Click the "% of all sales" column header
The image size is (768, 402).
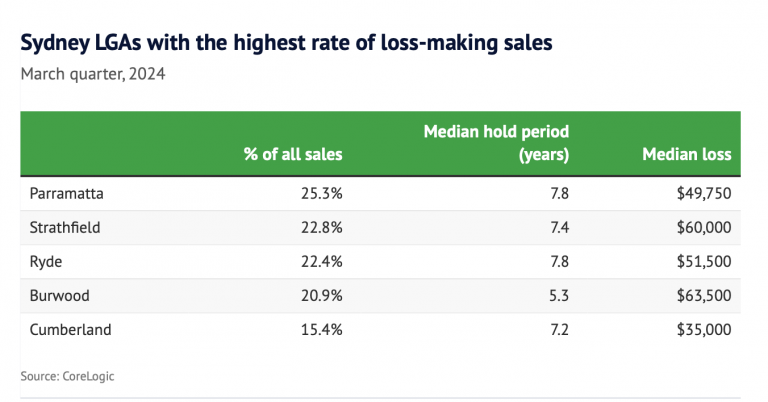tap(292, 155)
